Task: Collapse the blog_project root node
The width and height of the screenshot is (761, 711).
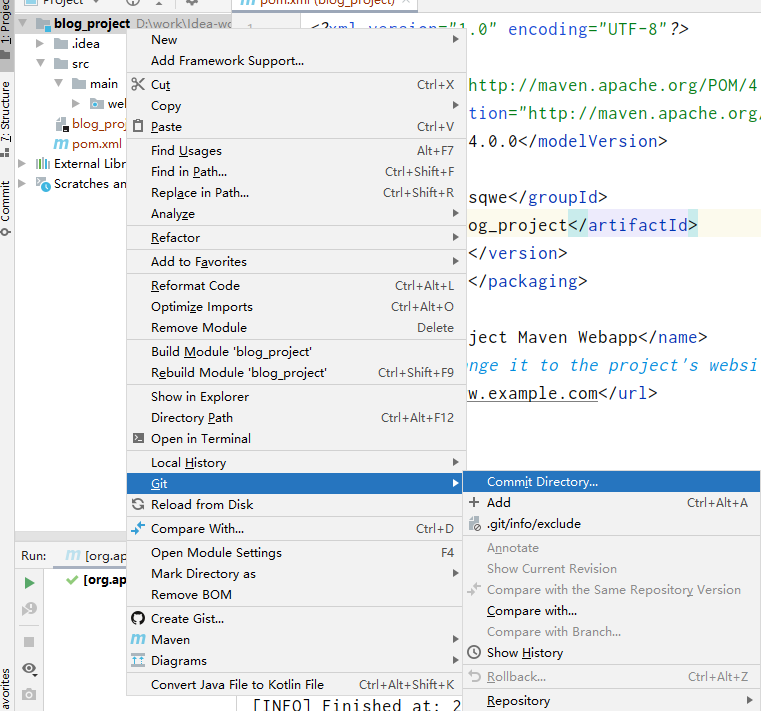Action: (22, 23)
